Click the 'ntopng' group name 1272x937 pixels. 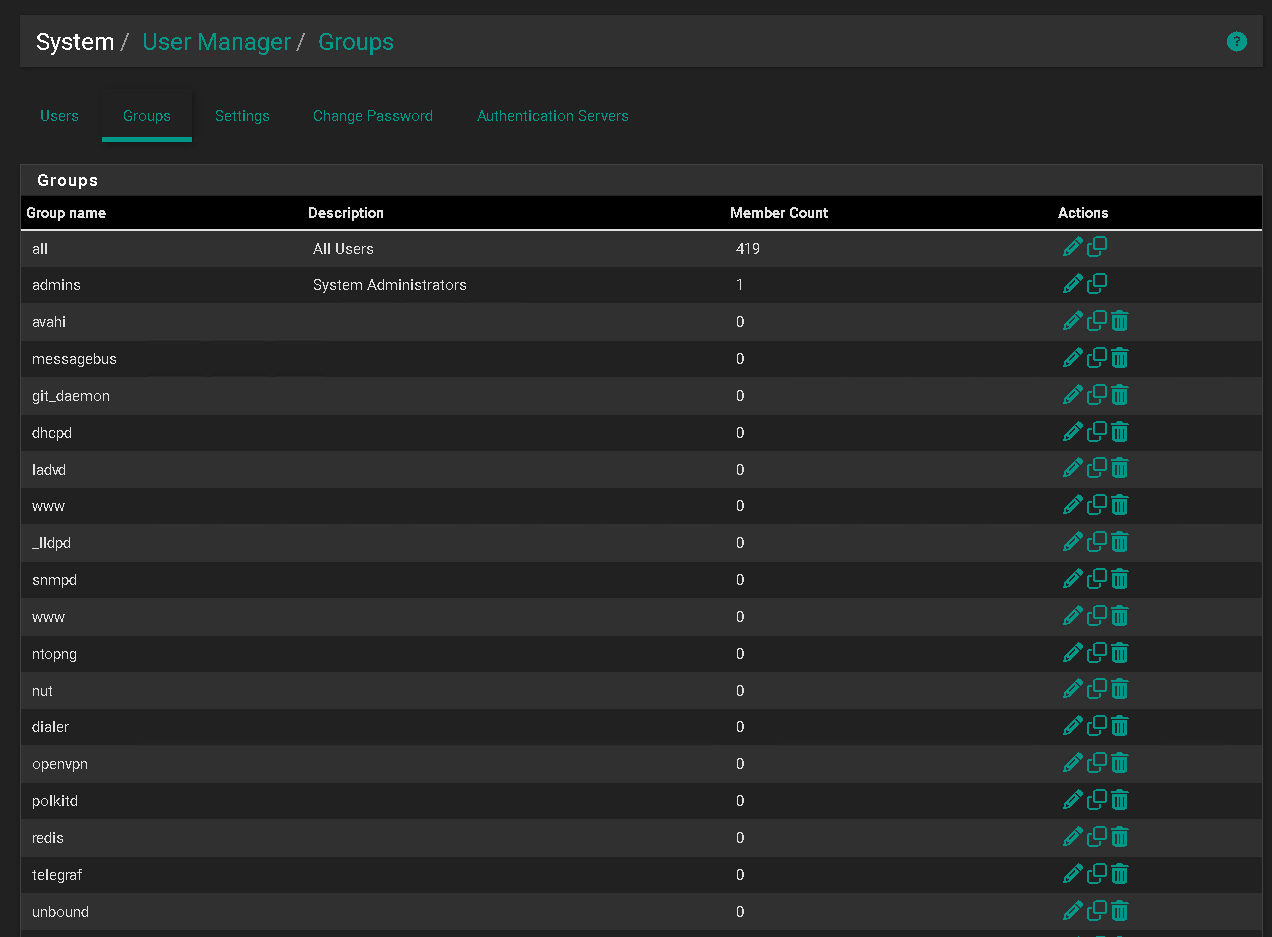(54, 654)
